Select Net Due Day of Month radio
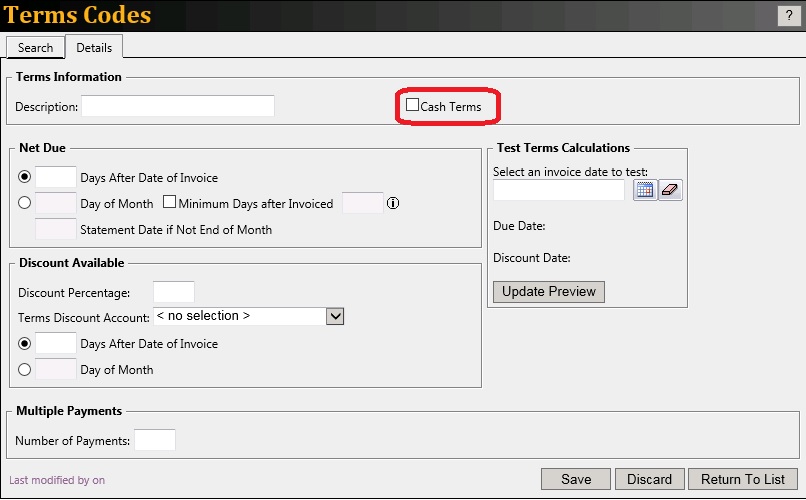Viewport: 806px width, 500px height. 25,203
